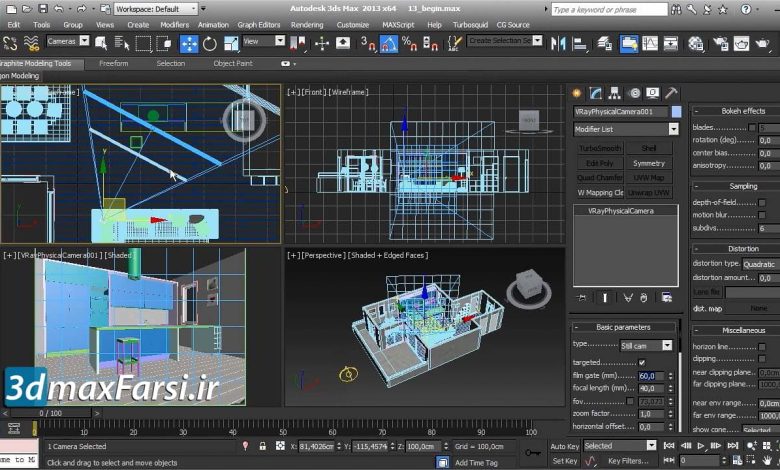Open the View reference coordinate dropdown
Image resolution: width=780 pixels, height=470 pixels.
264,41
